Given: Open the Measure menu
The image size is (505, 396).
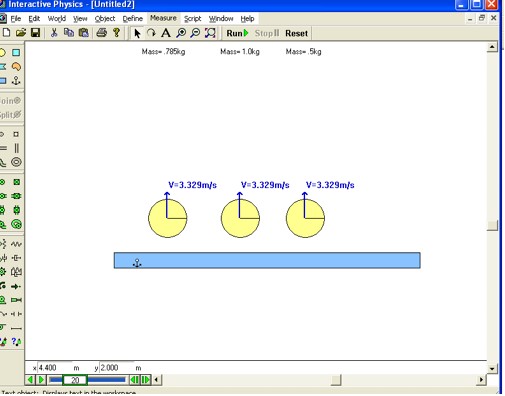Looking at the screenshot, I should point(163,18).
